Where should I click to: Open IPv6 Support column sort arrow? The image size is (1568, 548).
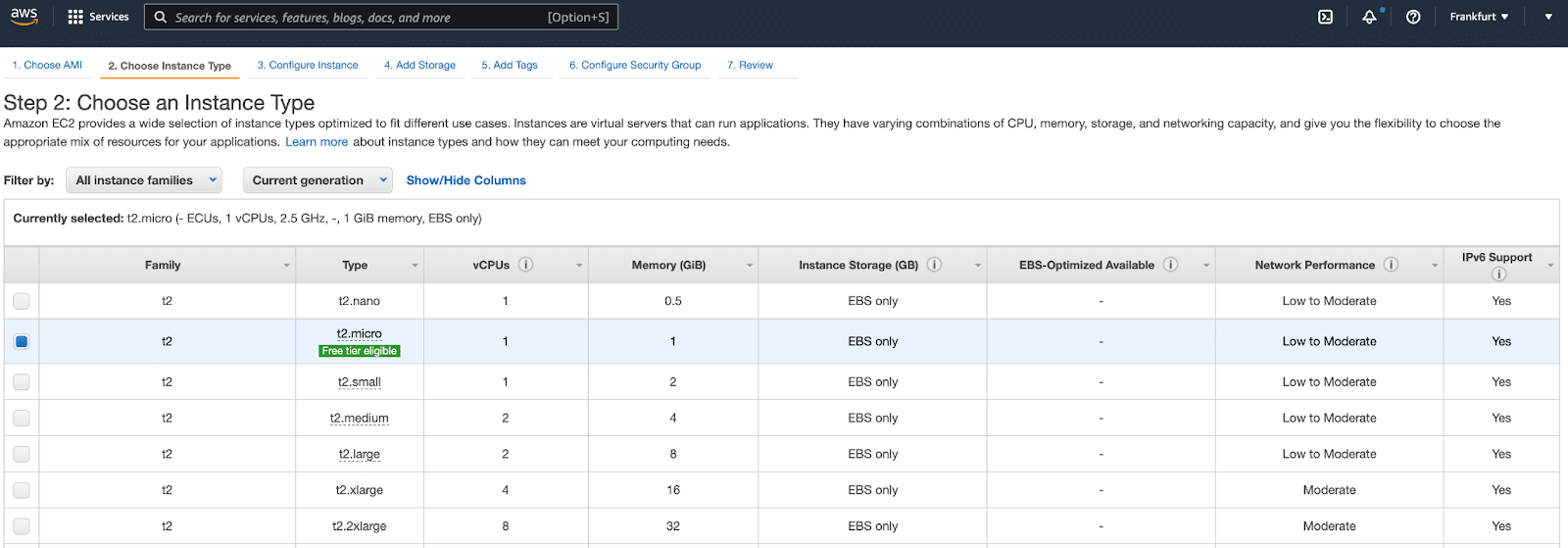coord(1550,266)
